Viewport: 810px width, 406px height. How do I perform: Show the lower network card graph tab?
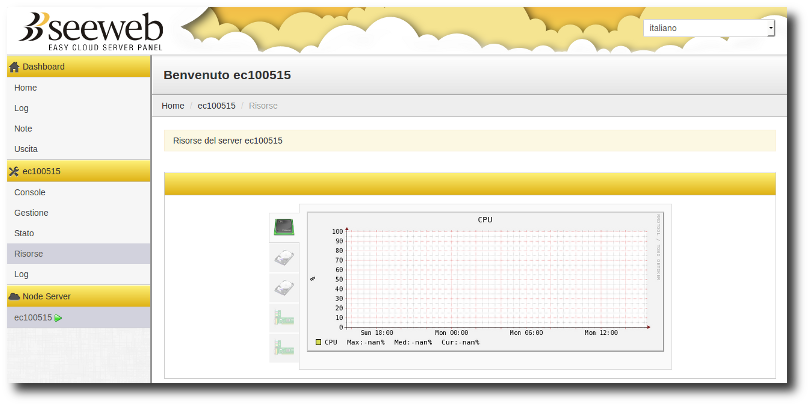[284, 348]
